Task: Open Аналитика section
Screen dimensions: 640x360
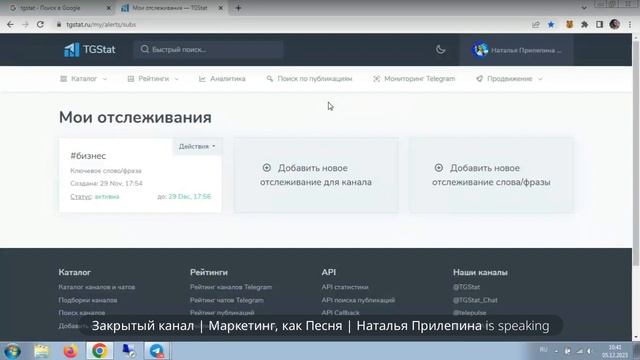Action: point(222,79)
